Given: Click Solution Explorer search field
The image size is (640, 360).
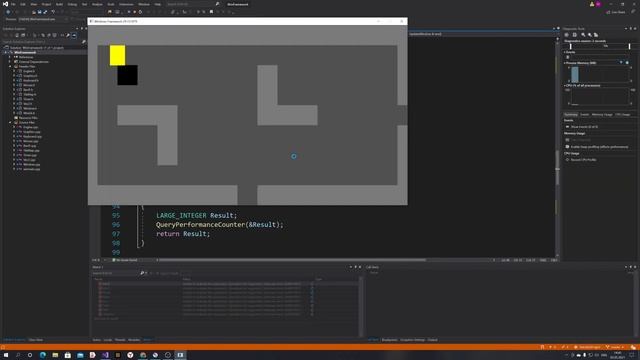Looking at the screenshot, I should pos(43,42).
